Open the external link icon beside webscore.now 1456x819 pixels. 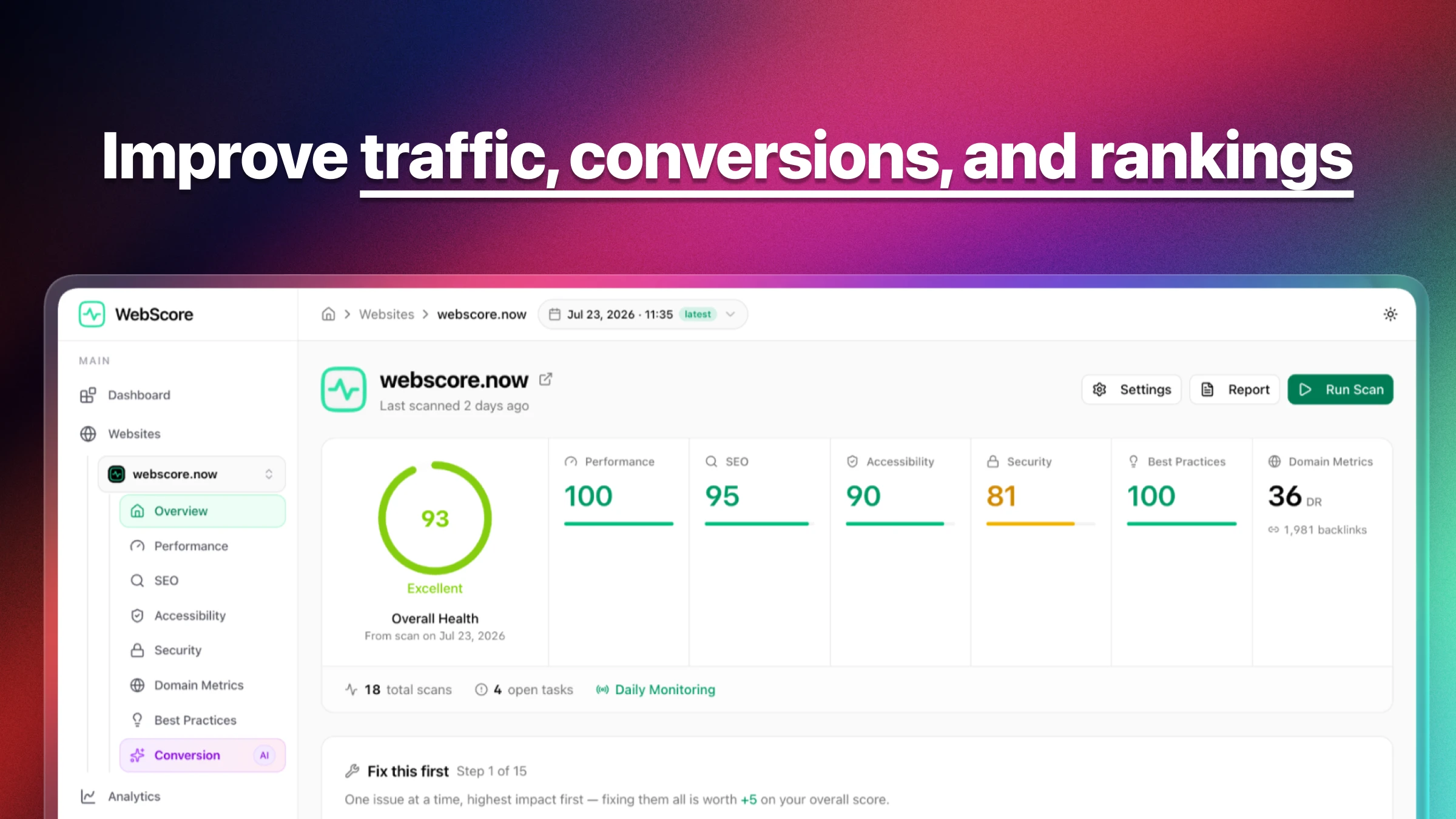pos(545,379)
